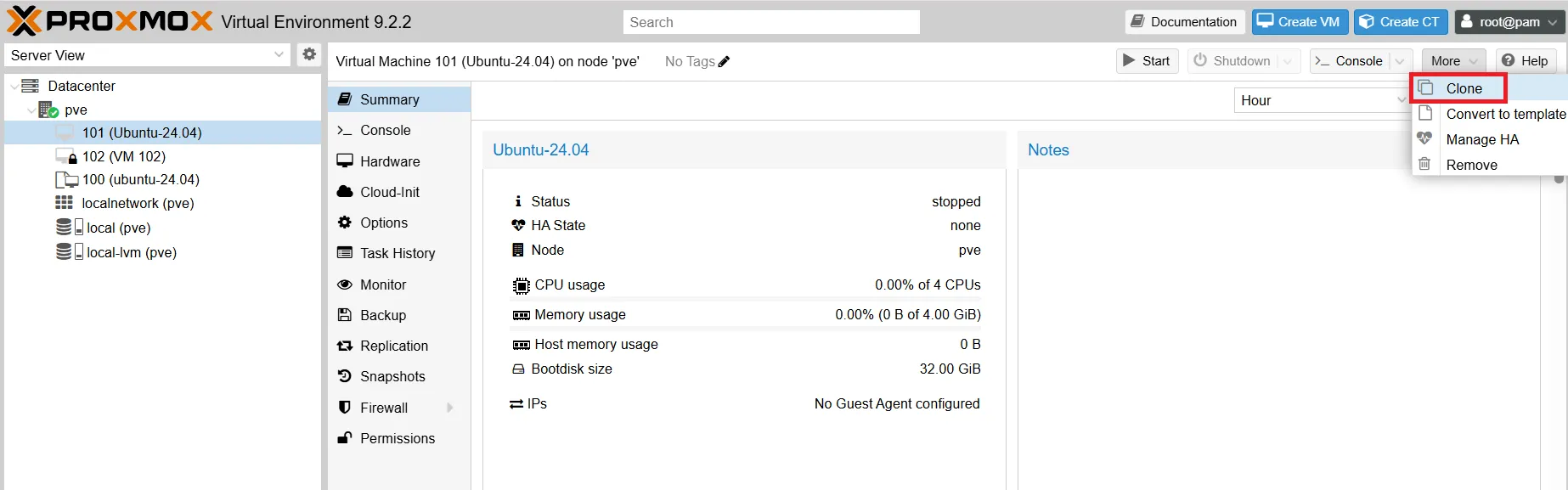Image resolution: width=1568 pixels, height=490 pixels.
Task: Click the Monitor eye icon
Action: pos(345,284)
